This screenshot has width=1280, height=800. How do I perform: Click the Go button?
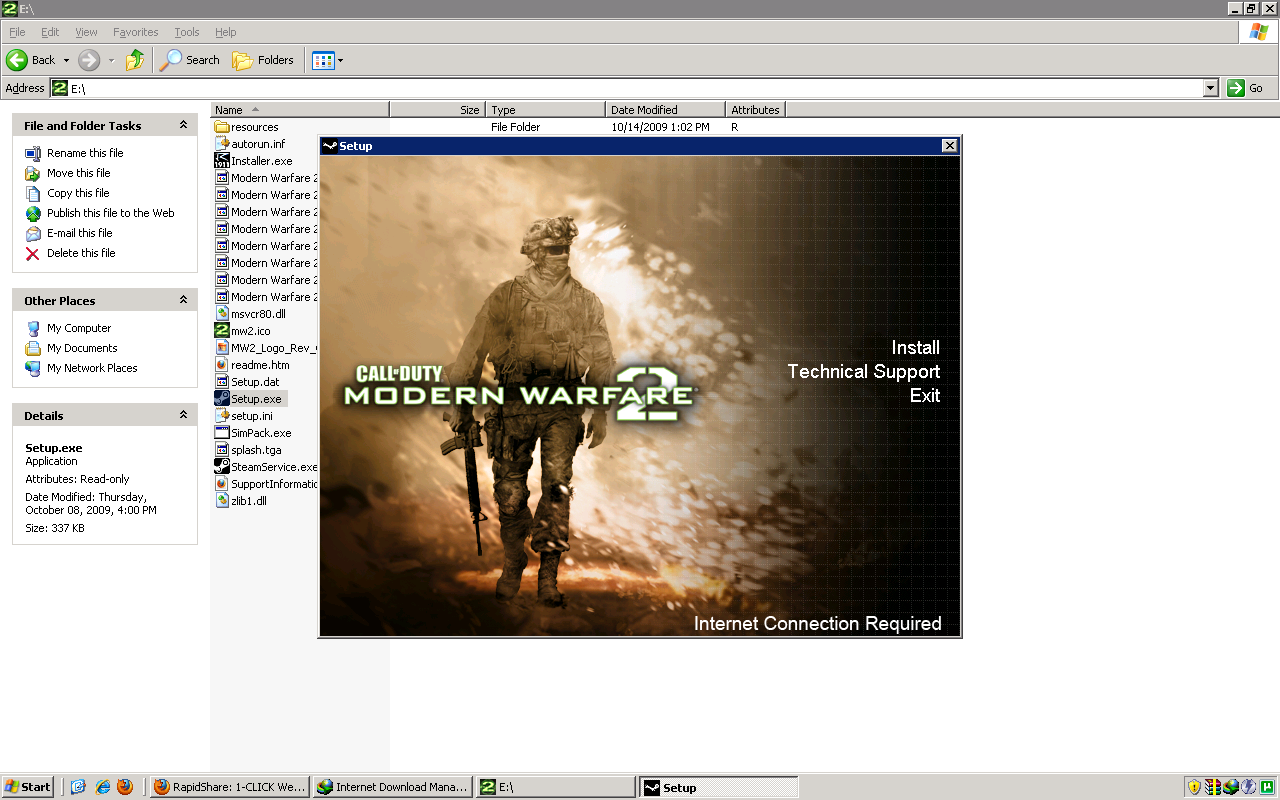pyautogui.click(x=1247, y=88)
